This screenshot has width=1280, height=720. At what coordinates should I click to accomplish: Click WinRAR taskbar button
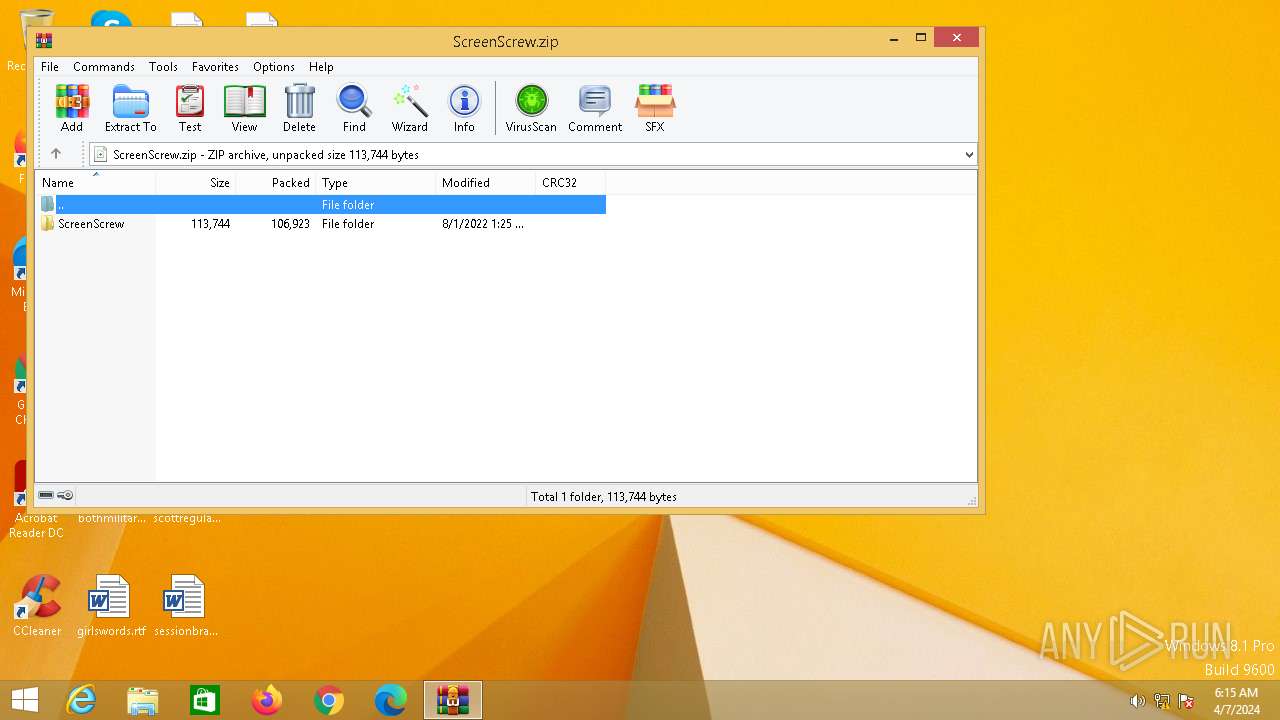(x=453, y=700)
